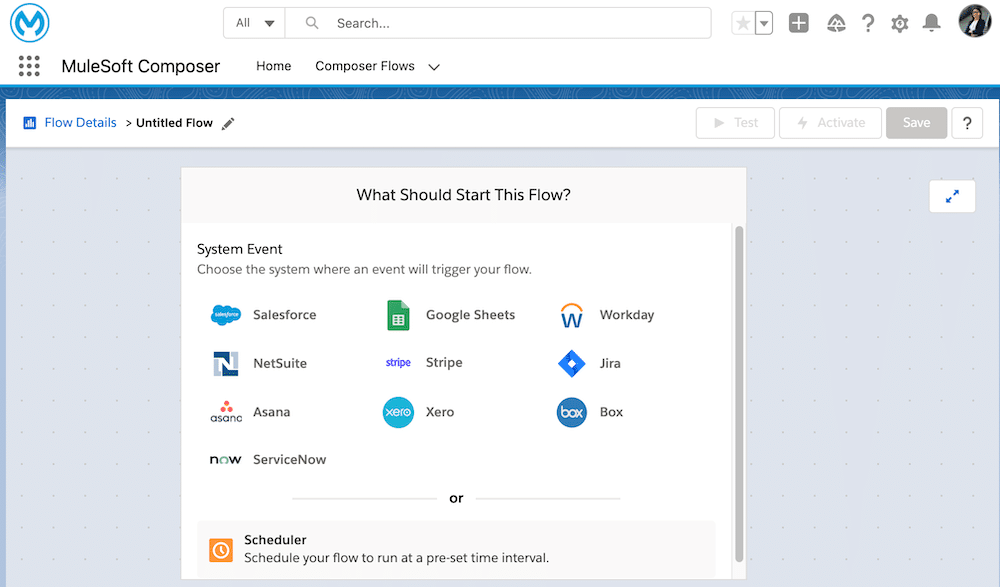Viewport: 1000px width, 587px height.
Task: Click the Salesforce label text
Action: coord(284,315)
